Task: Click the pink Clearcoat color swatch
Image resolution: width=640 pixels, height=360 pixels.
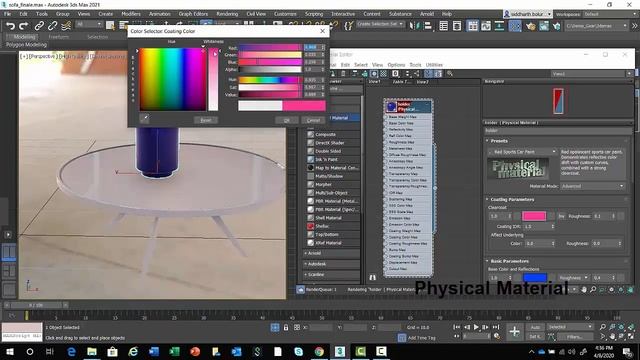Action: point(534,216)
